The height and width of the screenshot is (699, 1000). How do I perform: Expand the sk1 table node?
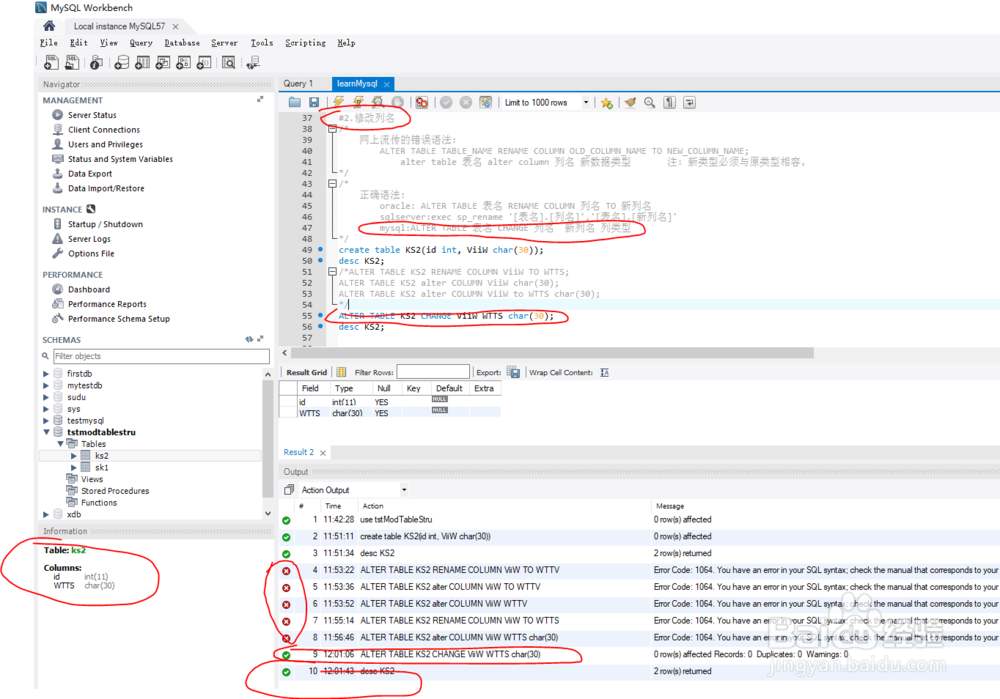click(x=74, y=467)
